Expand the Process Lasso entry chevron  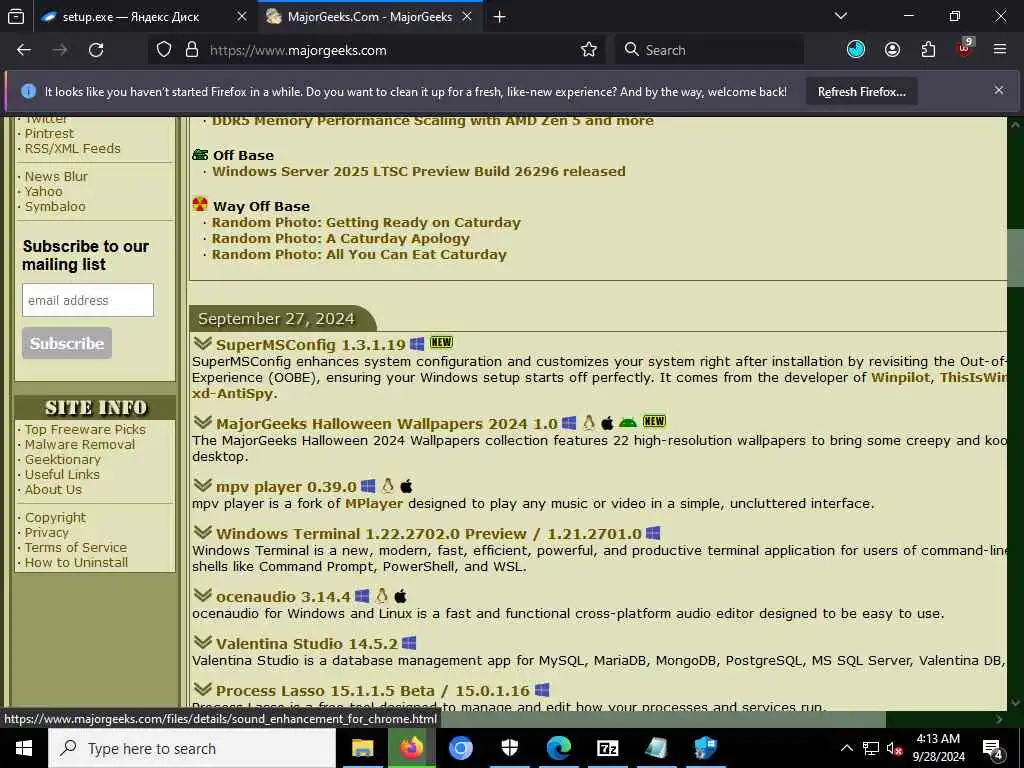pos(202,689)
